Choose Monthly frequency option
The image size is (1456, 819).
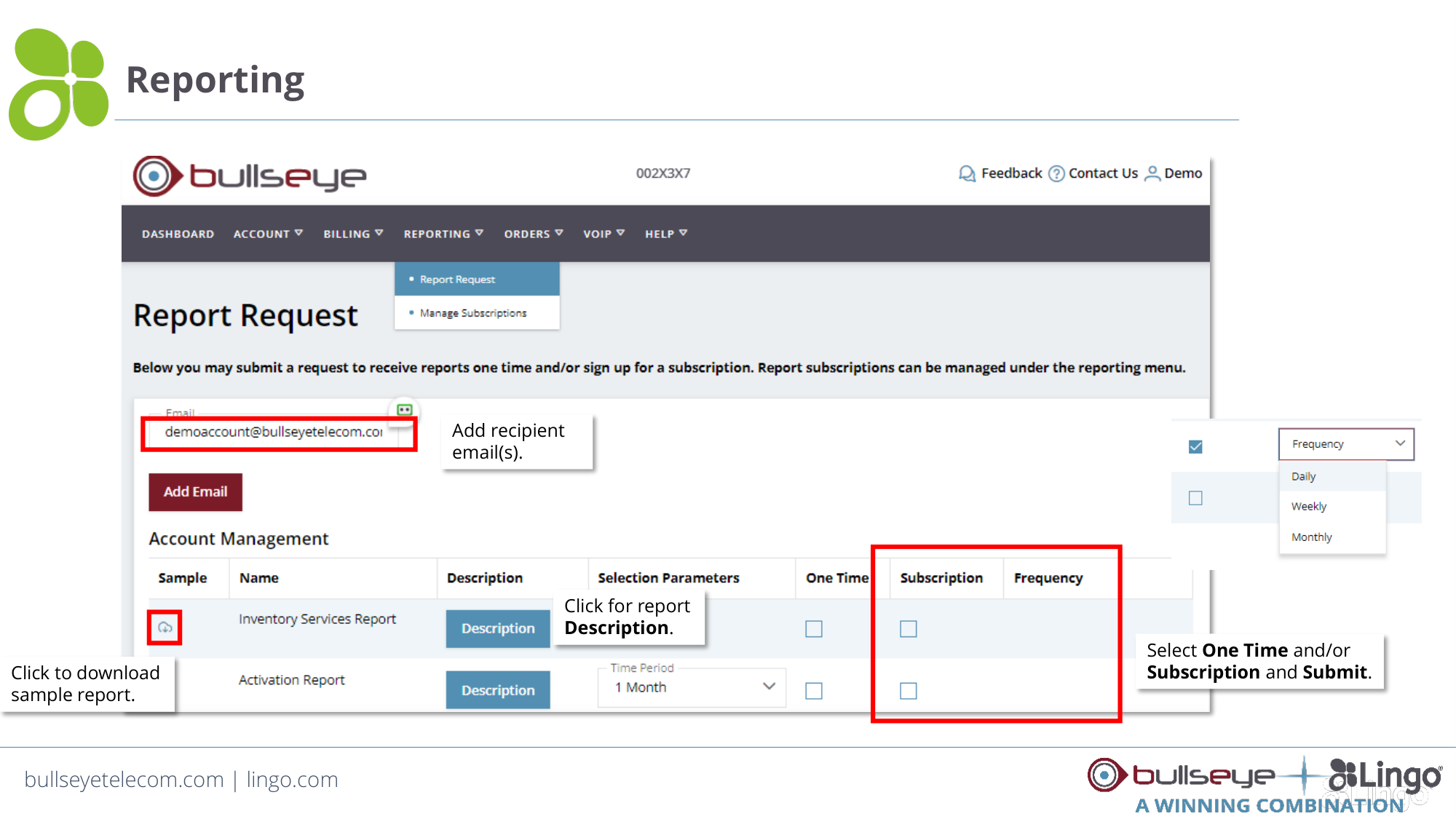1332,537
